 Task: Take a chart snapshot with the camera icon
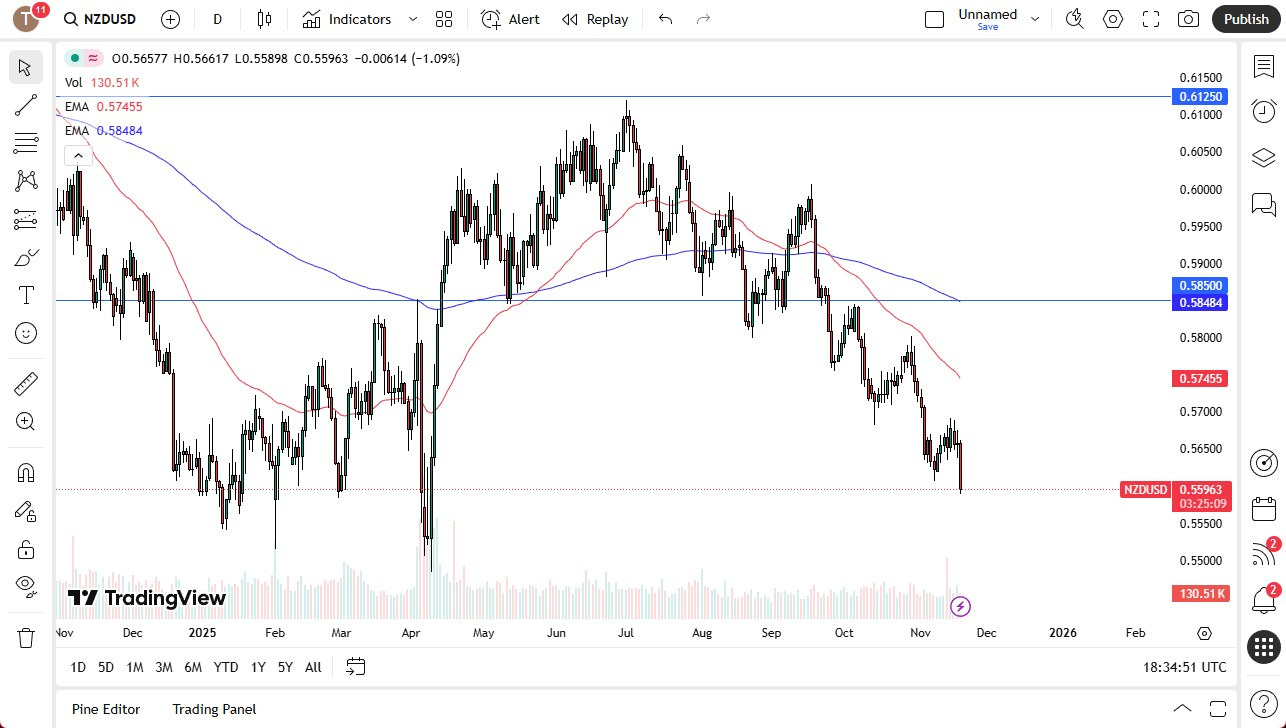[x=1187, y=18]
